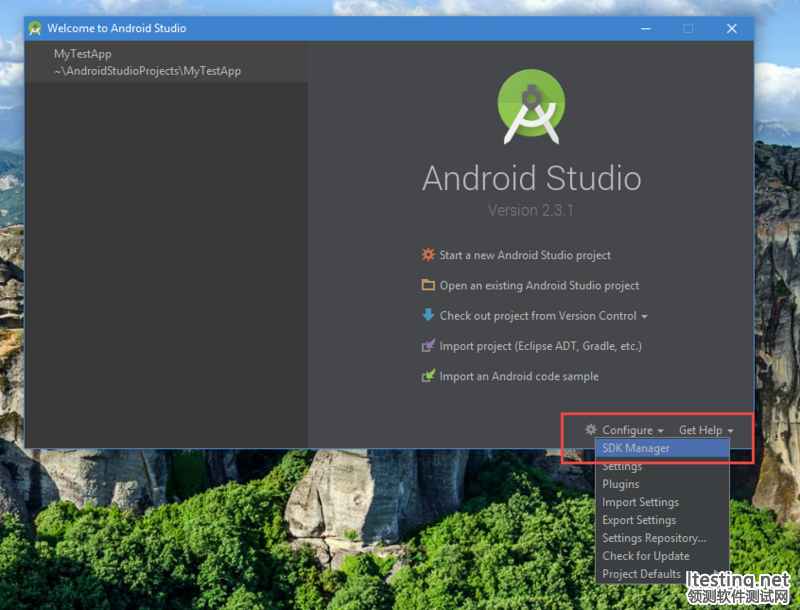
Task: Open recent project MyTestApp
Action: [166, 62]
